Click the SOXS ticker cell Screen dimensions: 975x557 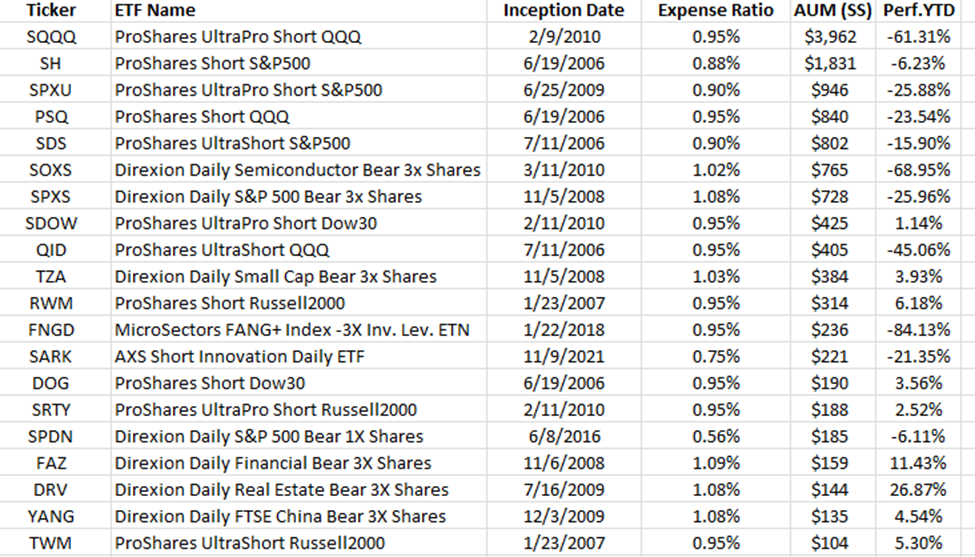(x=49, y=170)
